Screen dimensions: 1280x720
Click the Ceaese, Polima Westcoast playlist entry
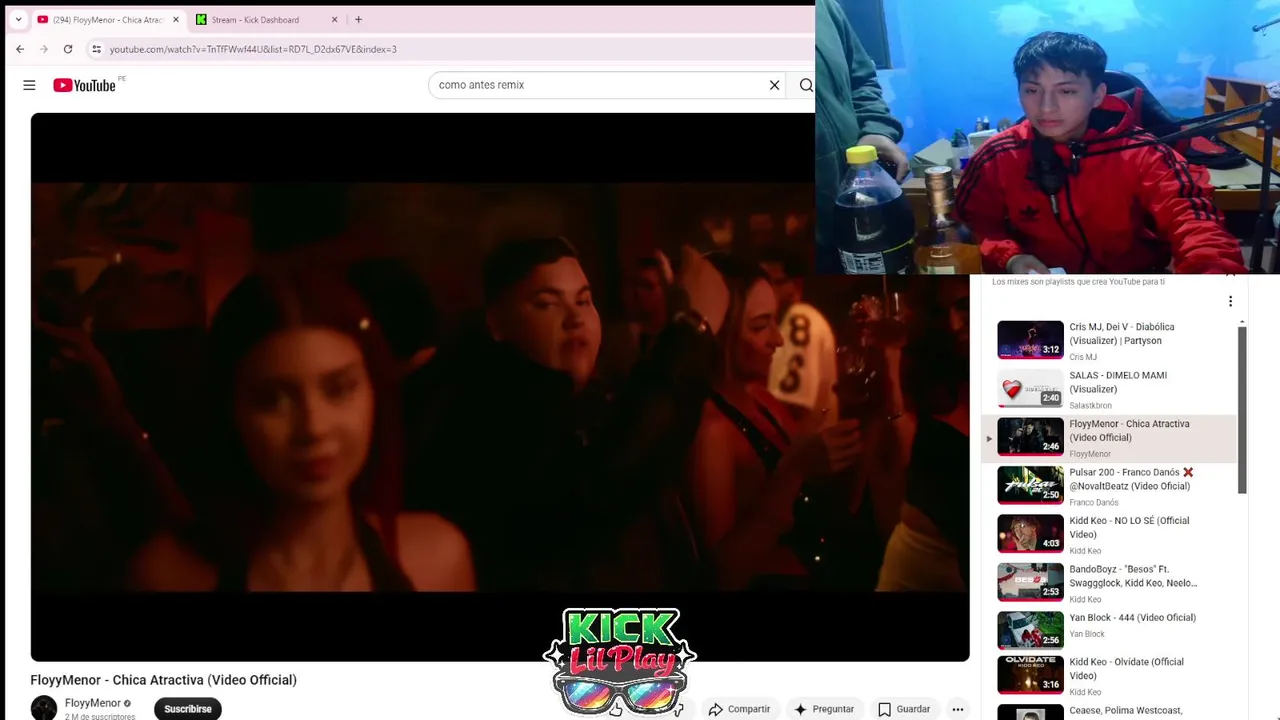[x=1109, y=711]
